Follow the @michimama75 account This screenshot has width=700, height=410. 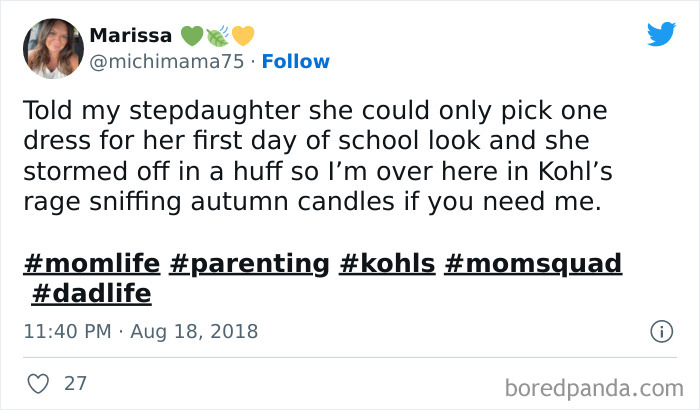(297, 61)
